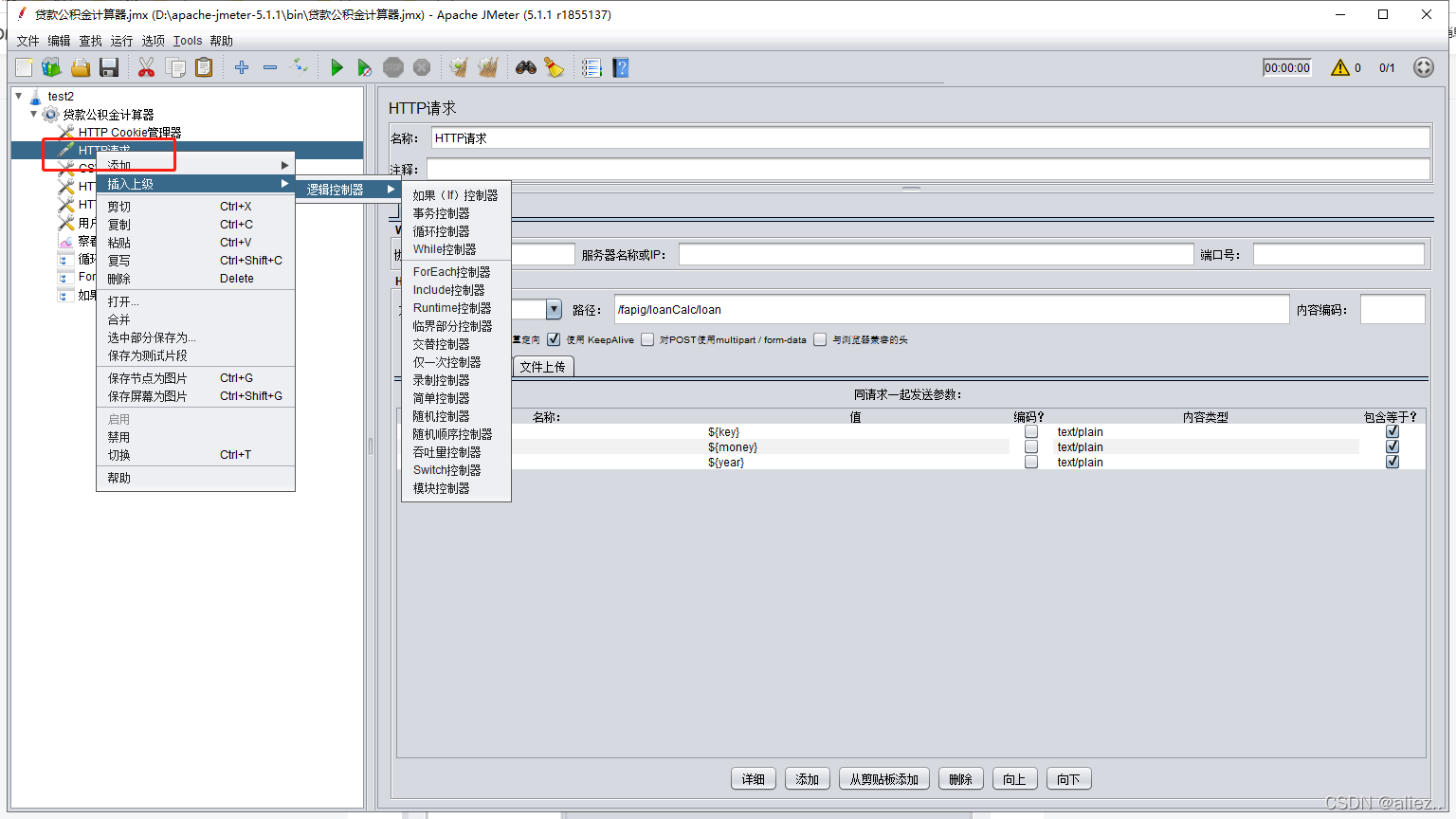Click the 向下 button
This screenshot has width=1456, height=819.
pyautogui.click(x=1069, y=779)
